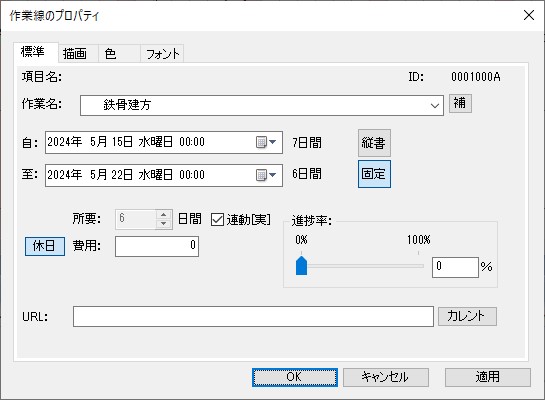Image resolution: width=545 pixels, height=400 pixels.
Task: Click the 自 date field showing 5月 15日
Action: (164, 142)
